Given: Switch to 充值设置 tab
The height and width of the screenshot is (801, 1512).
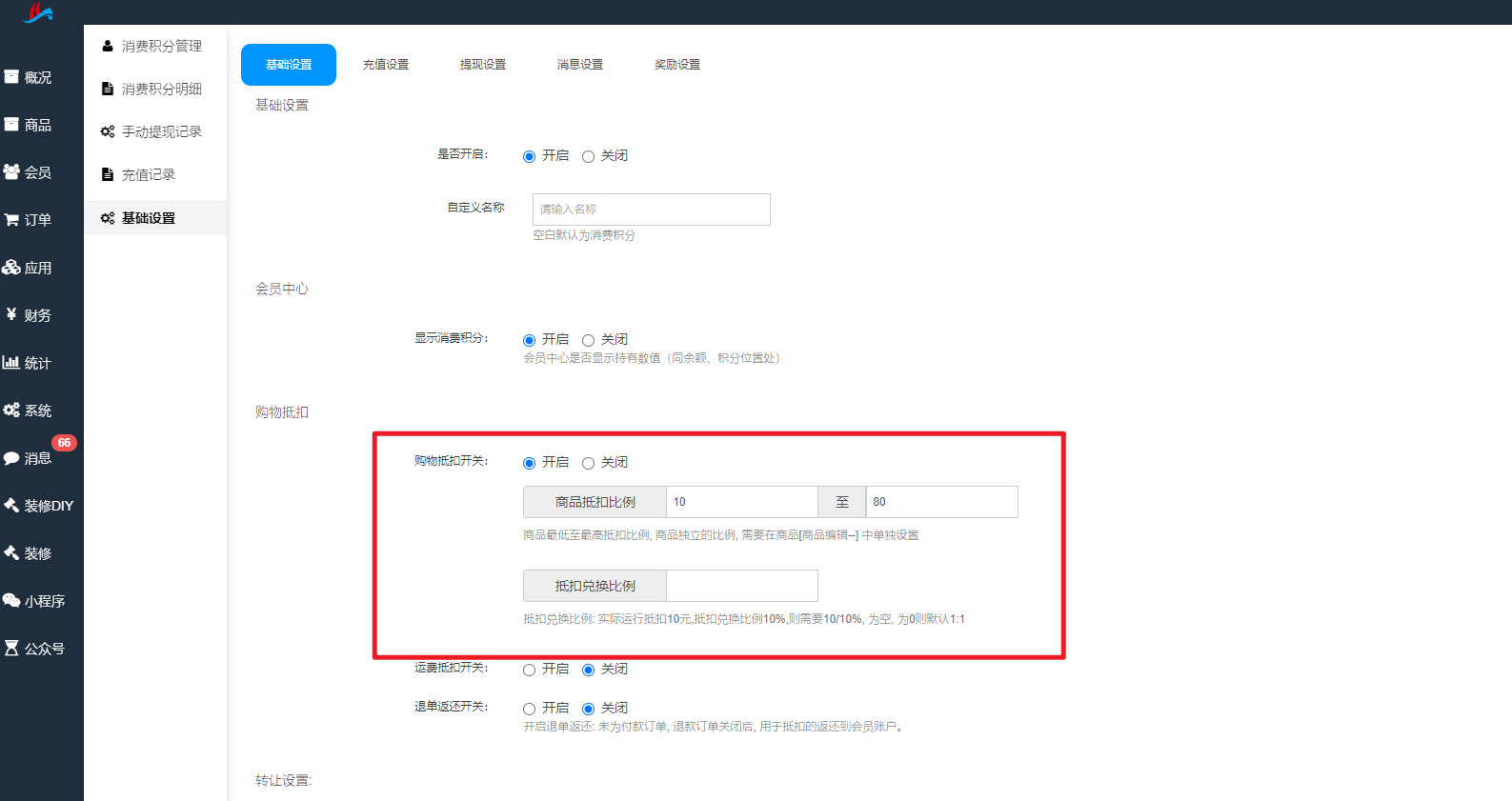Looking at the screenshot, I should [x=386, y=65].
